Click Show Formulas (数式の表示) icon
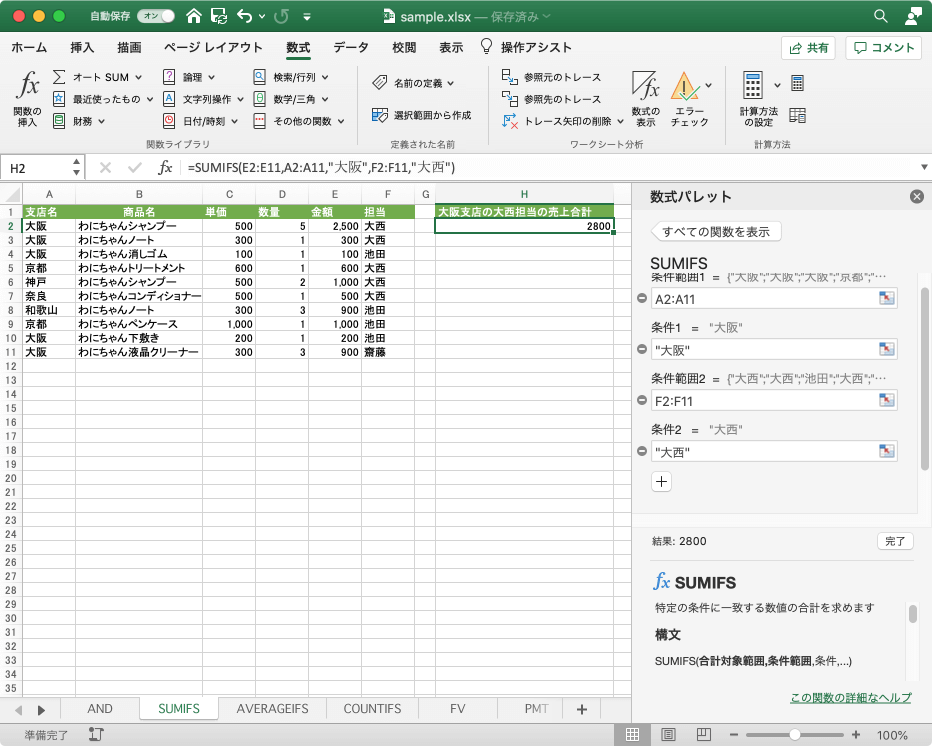The width and height of the screenshot is (932, 746). (646, 86)
